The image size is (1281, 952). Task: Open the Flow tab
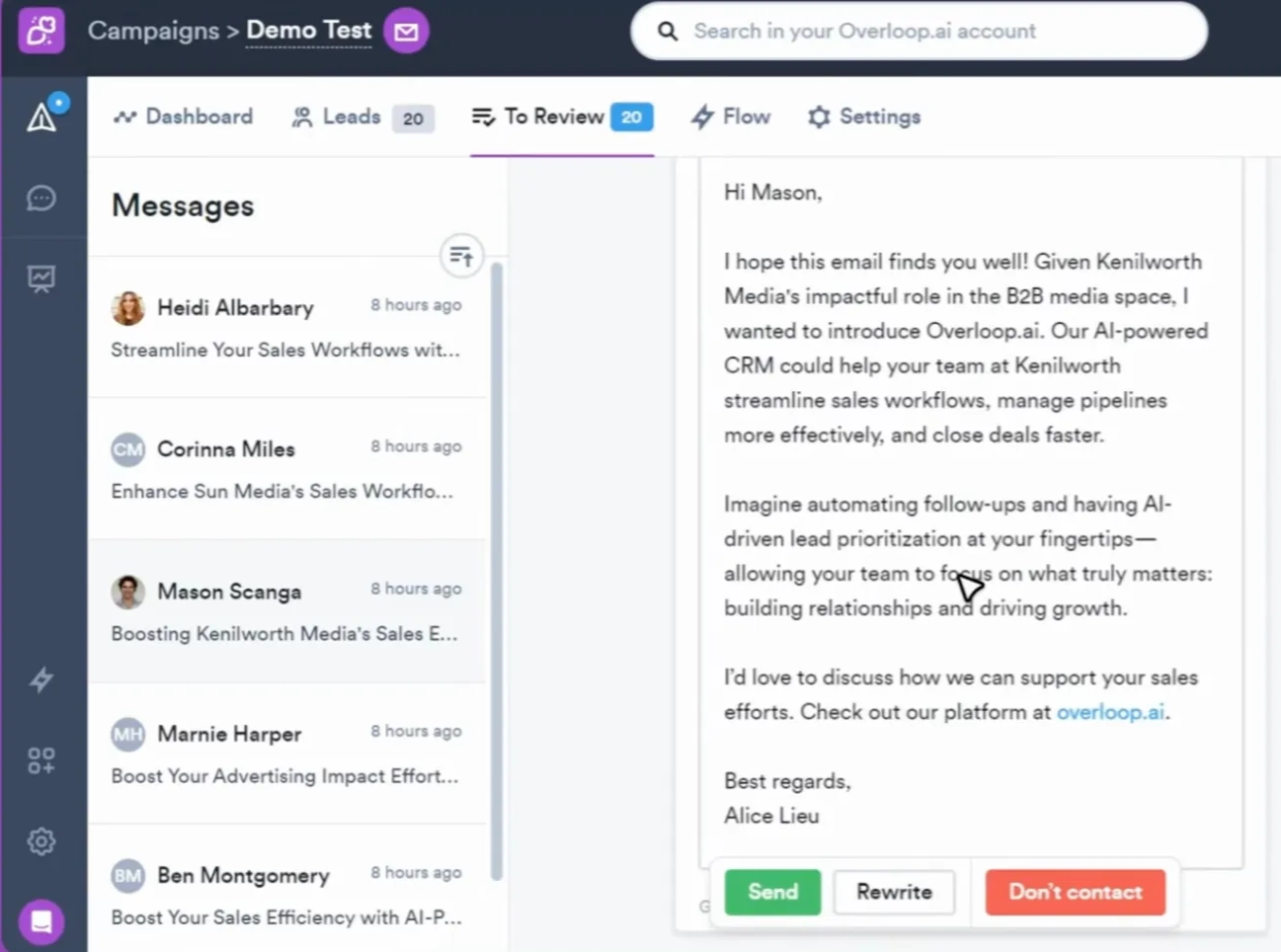[x=731, y=117]
